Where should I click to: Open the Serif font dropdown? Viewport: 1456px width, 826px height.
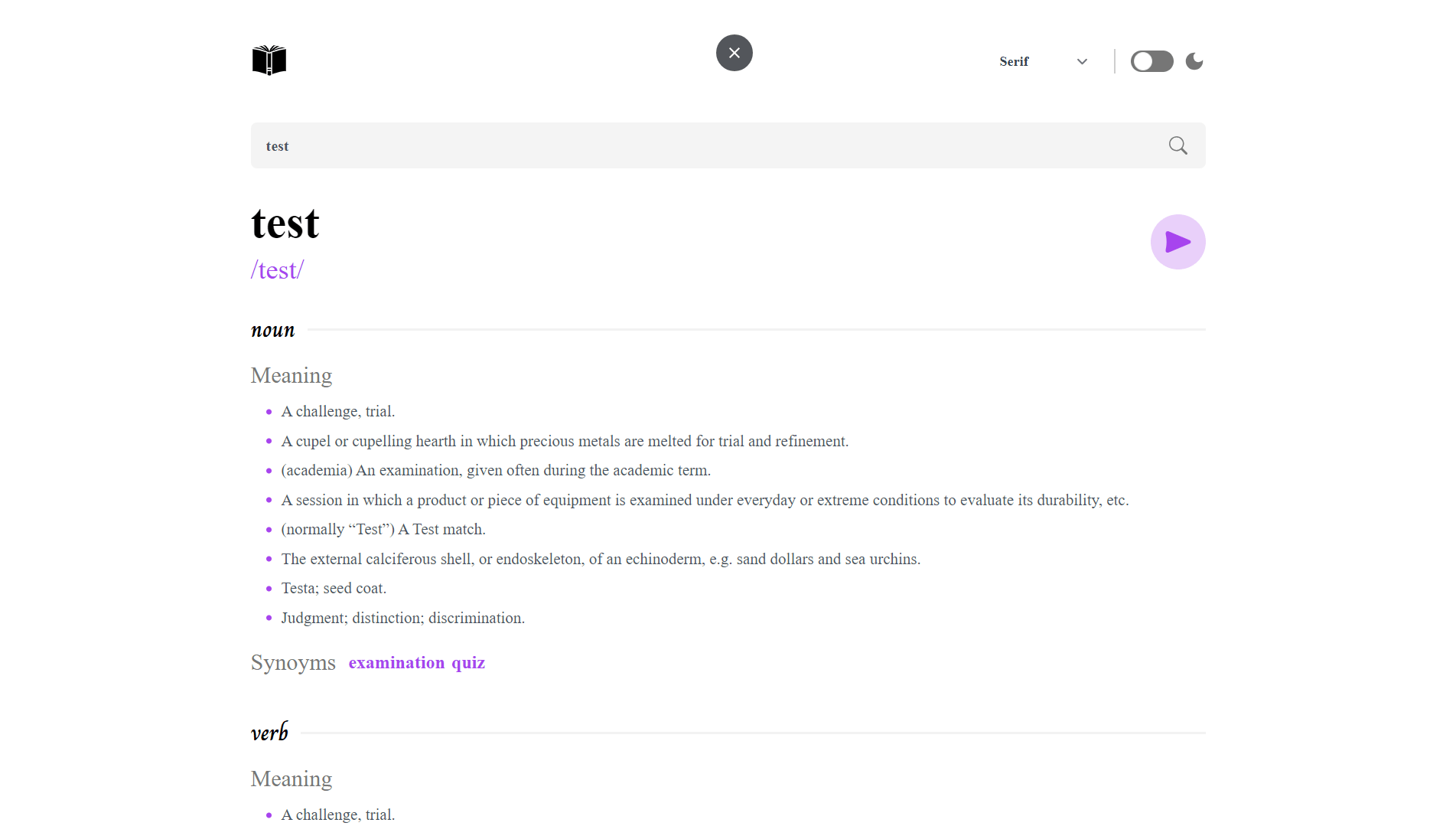[x=1014, y=61]
